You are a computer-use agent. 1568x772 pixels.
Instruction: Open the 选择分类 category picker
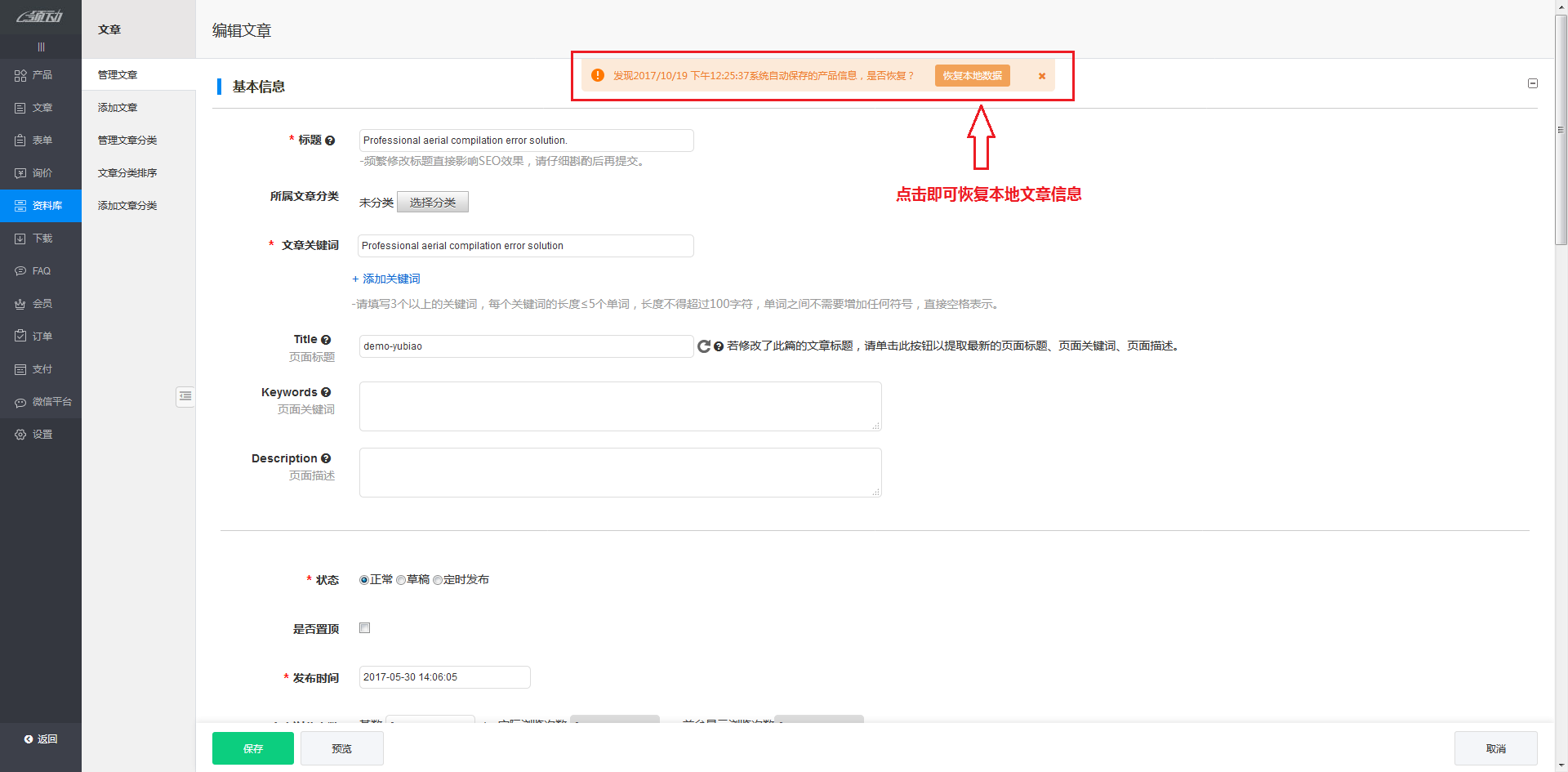433,202
